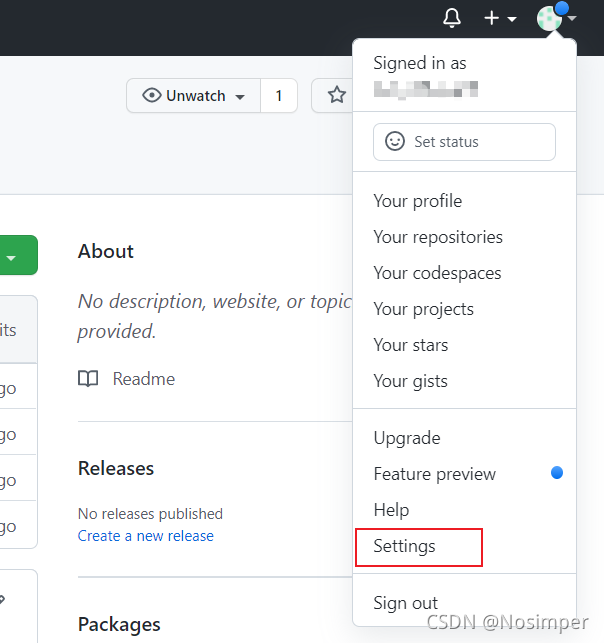Open Your codespaces
604x643 pixels.
point(437,274)
